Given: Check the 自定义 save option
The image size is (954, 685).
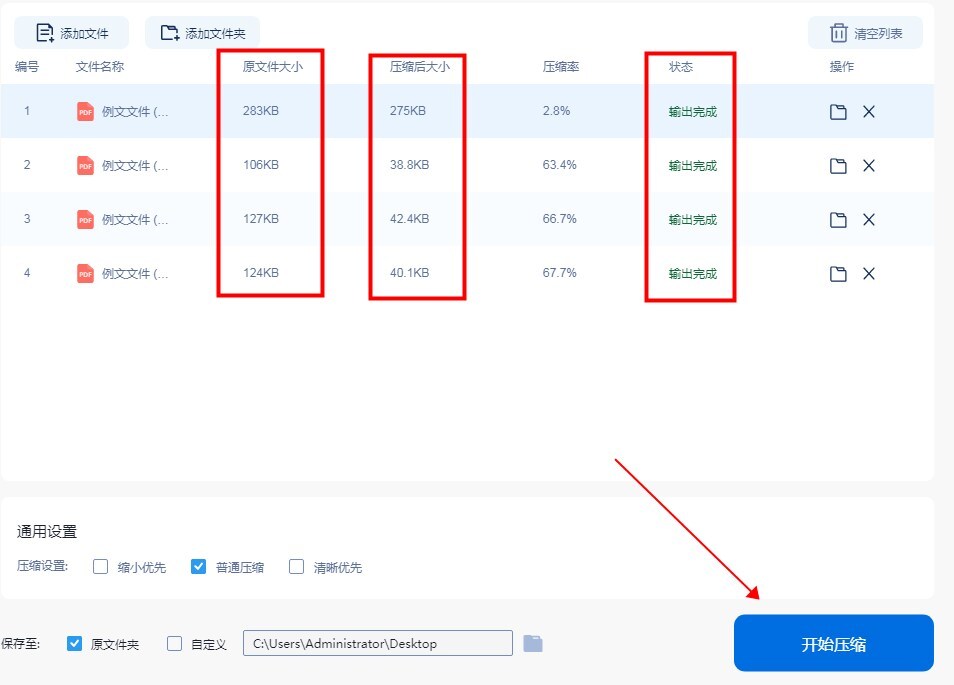Looking at the screenshot, I should pos(175,644).
